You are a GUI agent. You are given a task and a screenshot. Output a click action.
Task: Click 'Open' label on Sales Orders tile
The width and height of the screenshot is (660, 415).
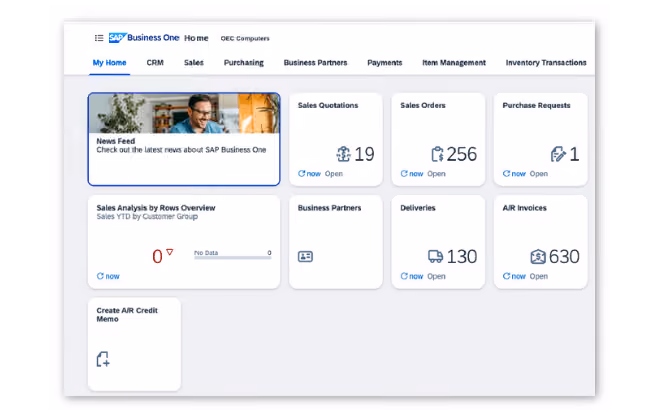[436, 173]
